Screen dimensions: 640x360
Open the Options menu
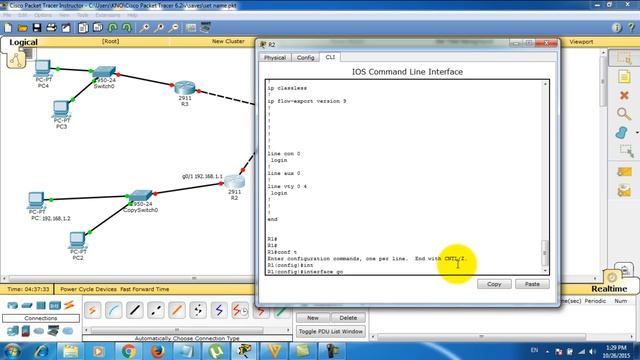(42, 15)
